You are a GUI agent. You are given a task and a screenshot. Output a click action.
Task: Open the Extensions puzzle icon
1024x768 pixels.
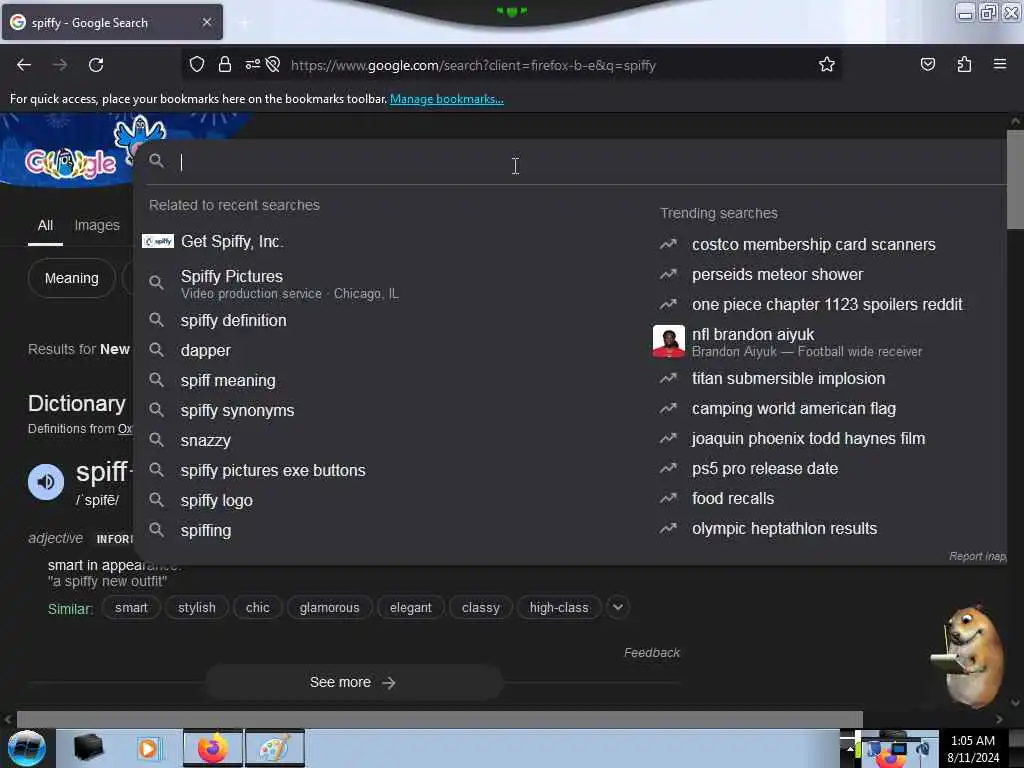coord(964,64)
